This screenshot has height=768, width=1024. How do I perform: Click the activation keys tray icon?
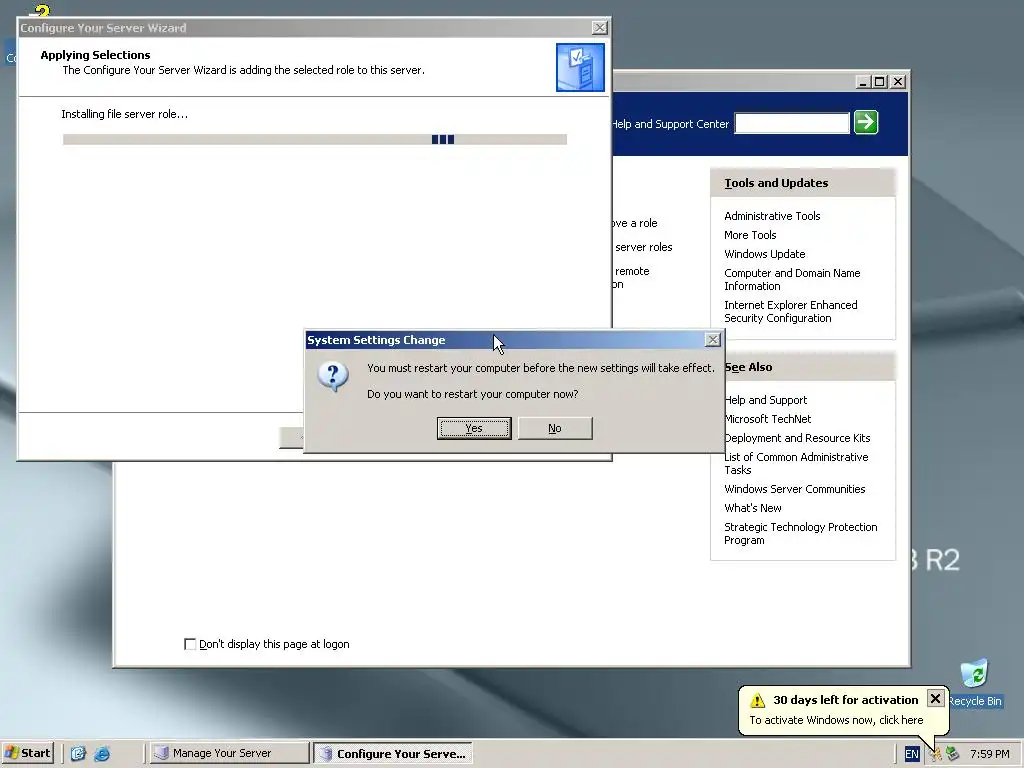pyautogui.click(x=936, y=754)
